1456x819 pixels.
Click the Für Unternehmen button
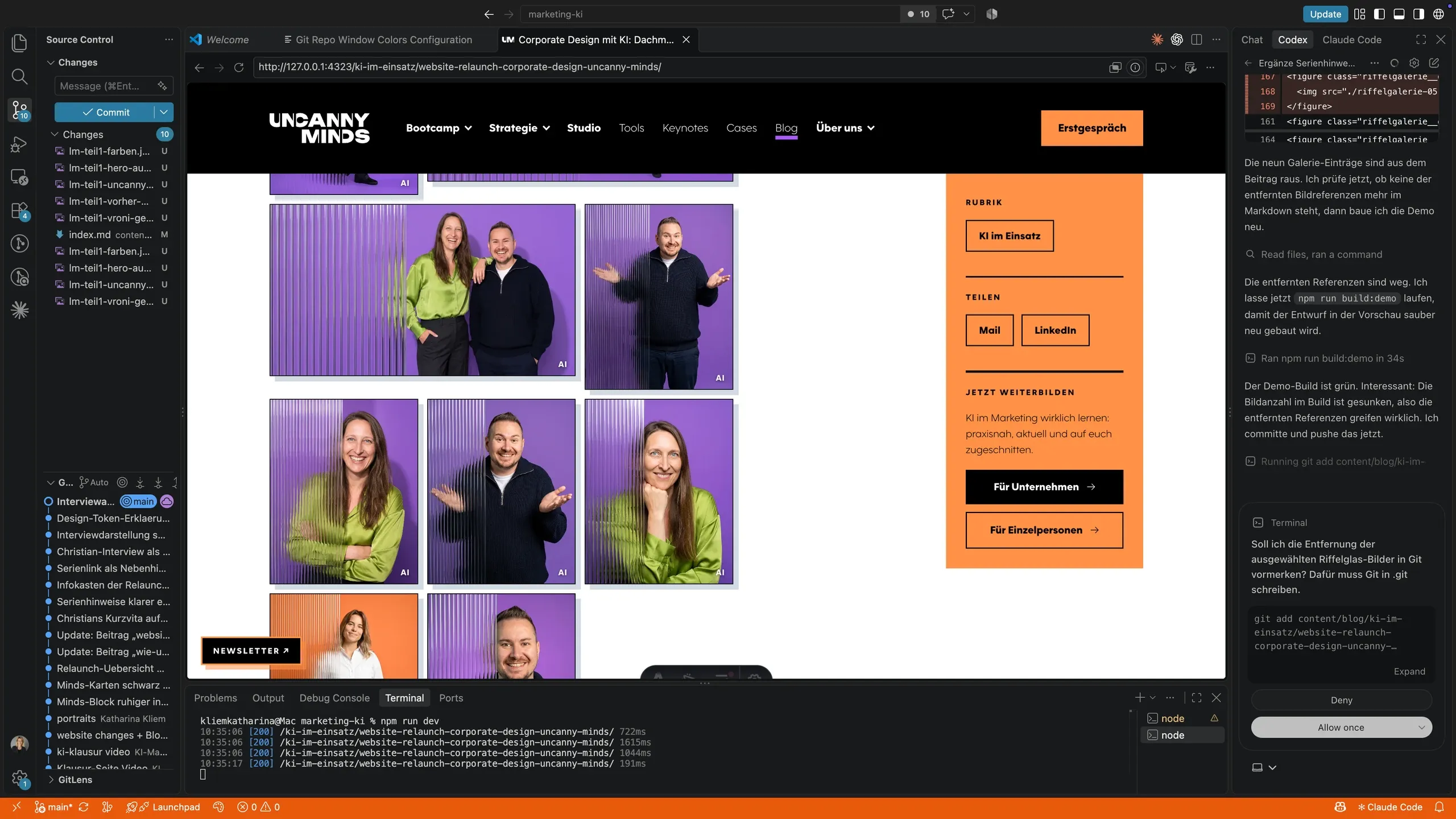pyautogui.click(x=1044, y=487)
